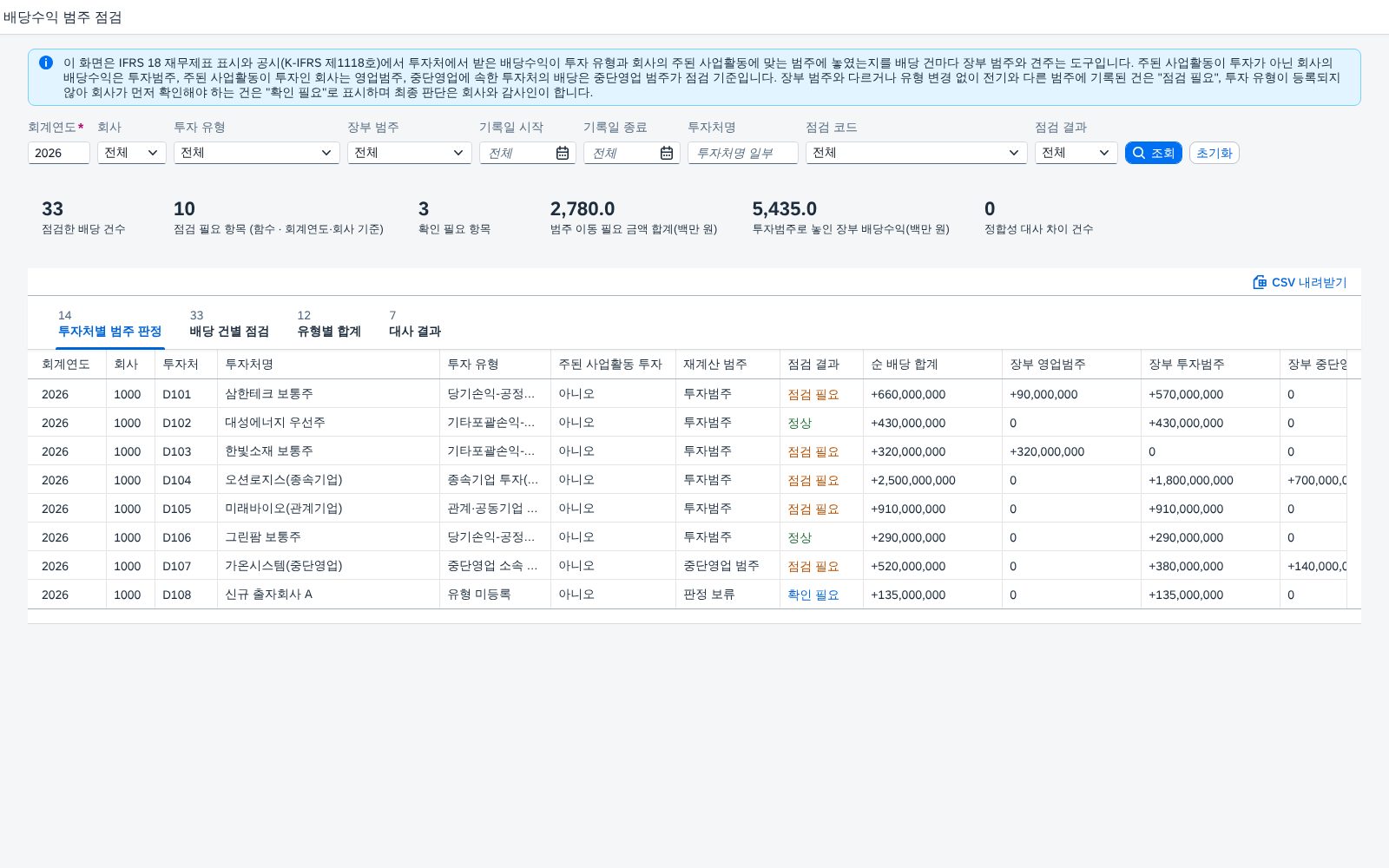Click the 초기화 reset button
This screenshot has height=868, width=1389.
[1215, 153]
